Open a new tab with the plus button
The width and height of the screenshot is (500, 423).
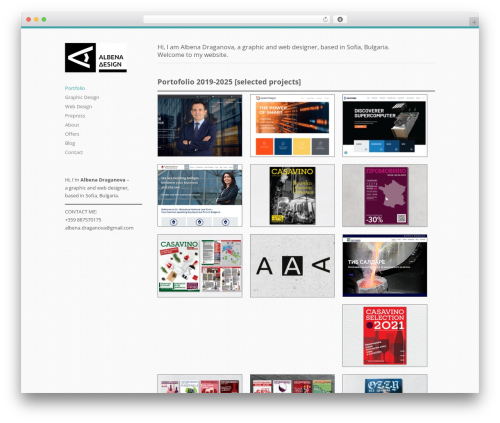point(474,22)
